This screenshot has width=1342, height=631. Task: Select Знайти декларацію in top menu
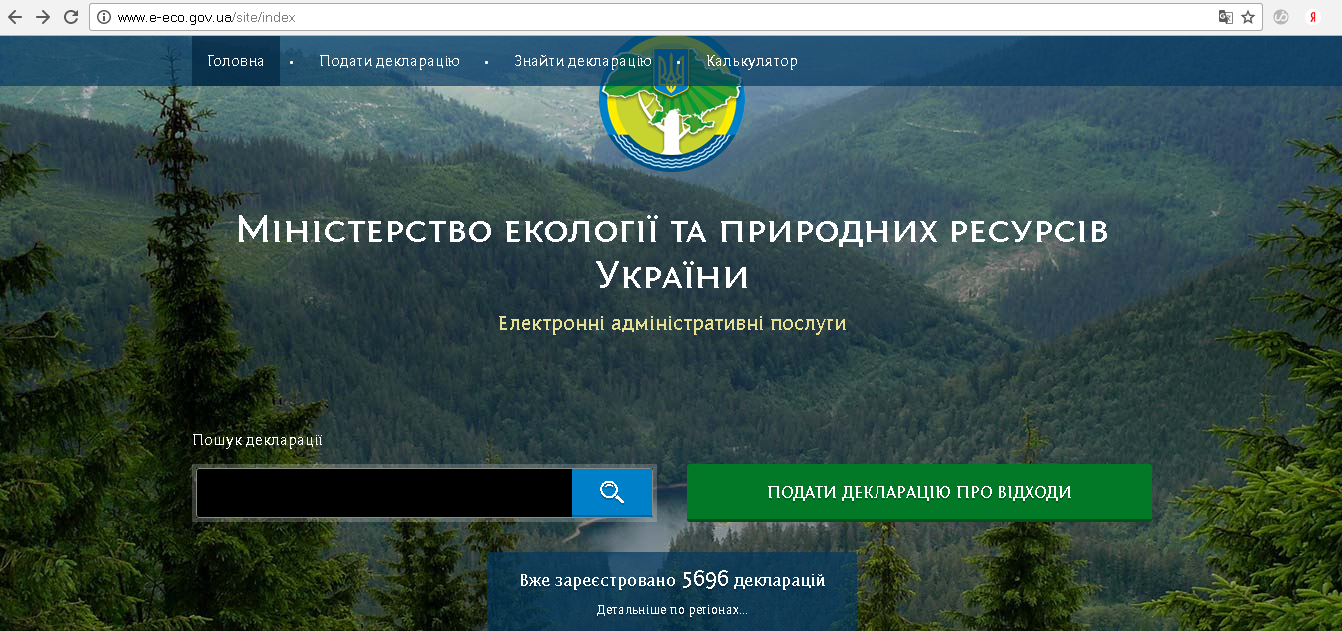tap(582, 61)
